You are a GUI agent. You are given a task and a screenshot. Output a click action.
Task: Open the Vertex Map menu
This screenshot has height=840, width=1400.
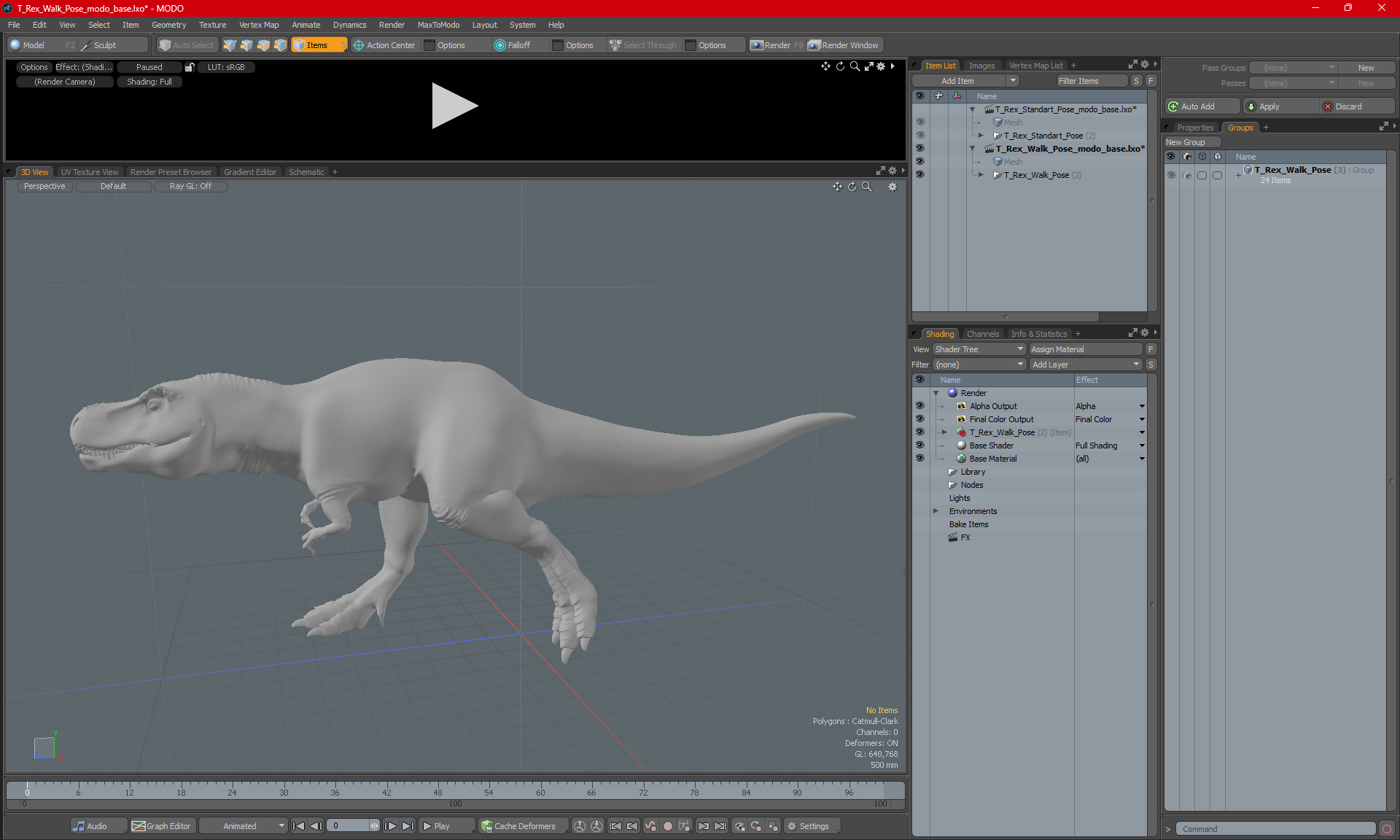coord(259,25)
